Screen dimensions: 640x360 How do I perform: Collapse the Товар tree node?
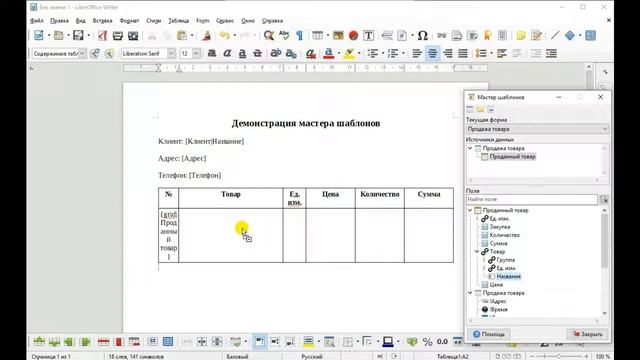pyautogui.click(x=477, y=251)
